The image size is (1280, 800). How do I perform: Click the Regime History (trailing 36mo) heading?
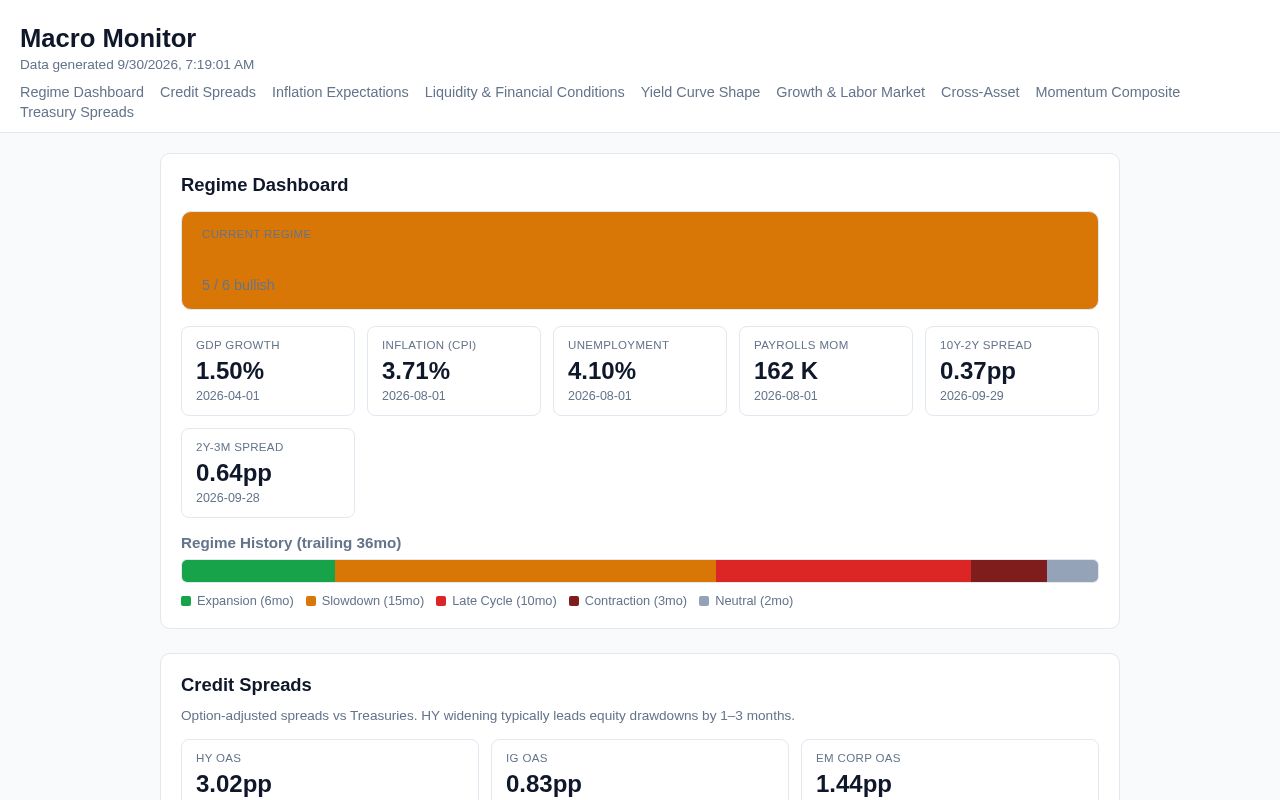291,543
